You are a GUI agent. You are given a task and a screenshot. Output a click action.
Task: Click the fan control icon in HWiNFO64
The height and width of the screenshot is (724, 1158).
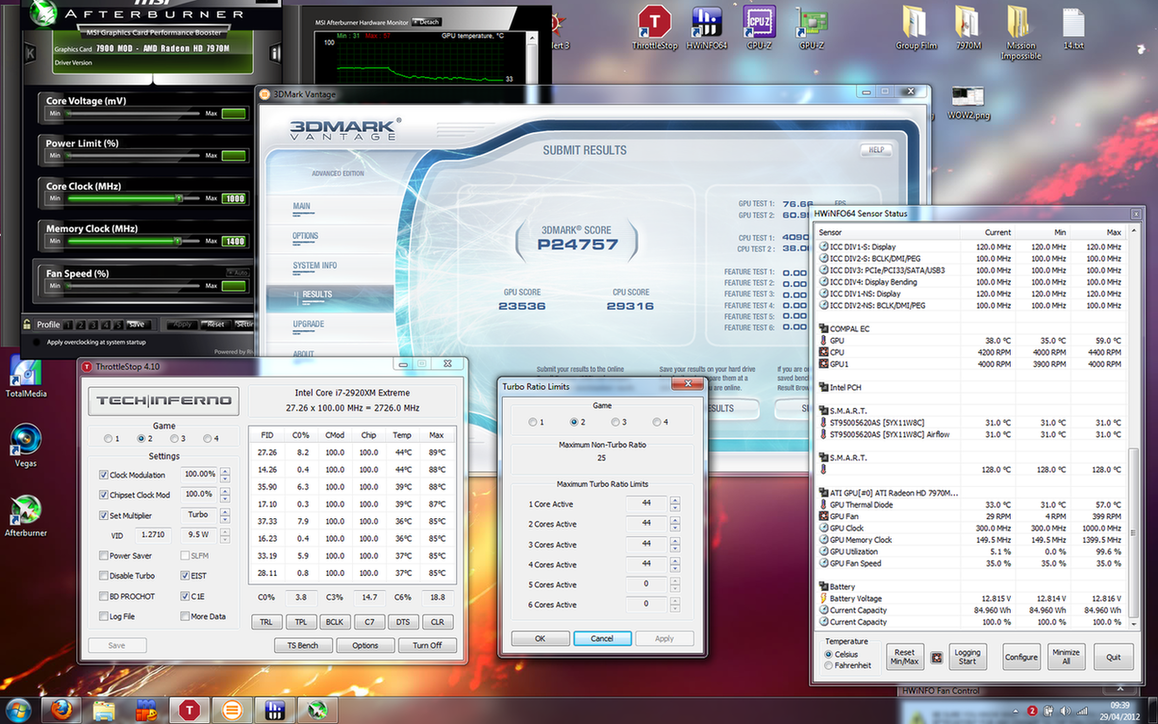coord(936,657)
